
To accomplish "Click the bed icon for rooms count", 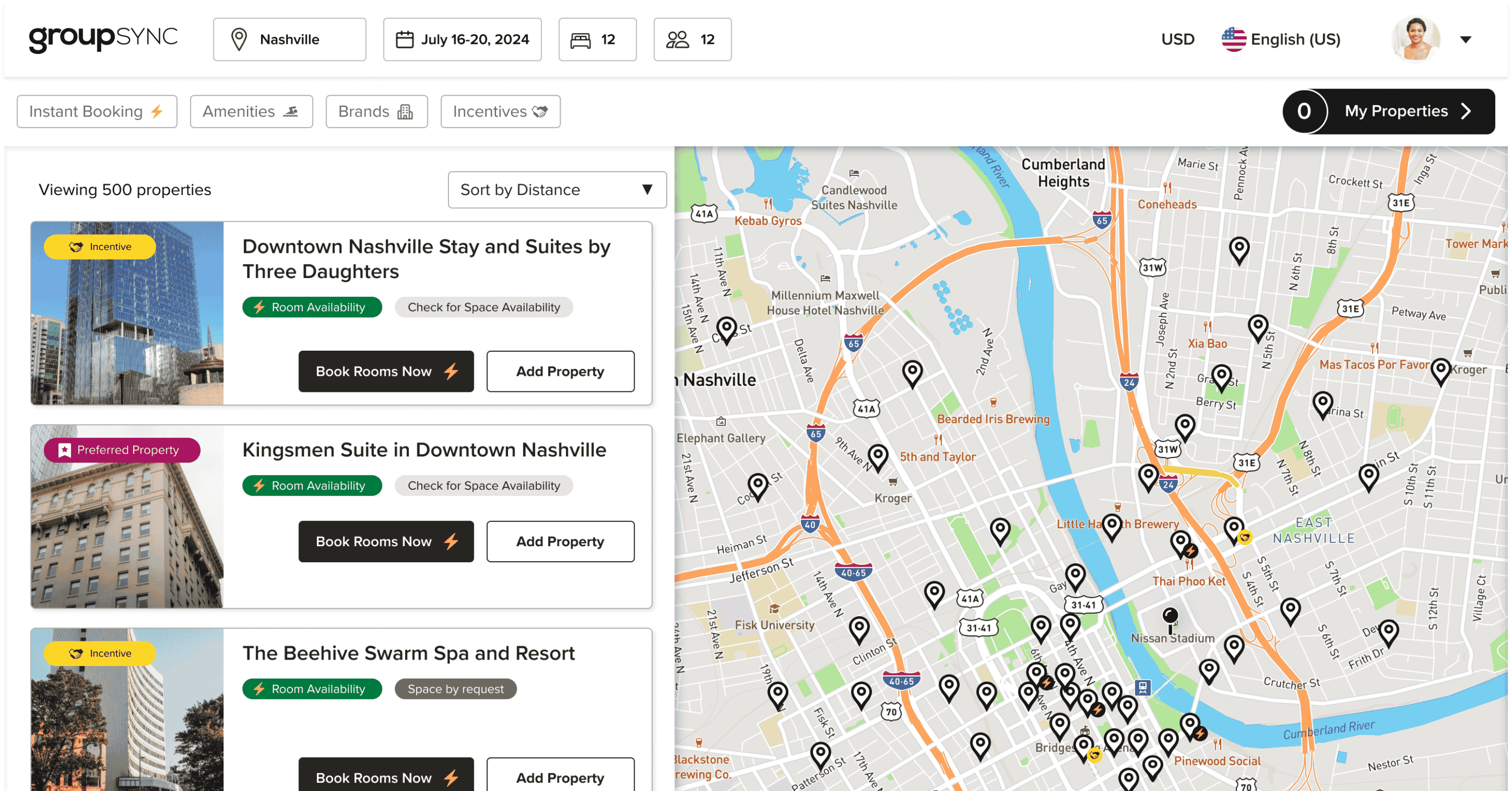I will coord(581,40).
